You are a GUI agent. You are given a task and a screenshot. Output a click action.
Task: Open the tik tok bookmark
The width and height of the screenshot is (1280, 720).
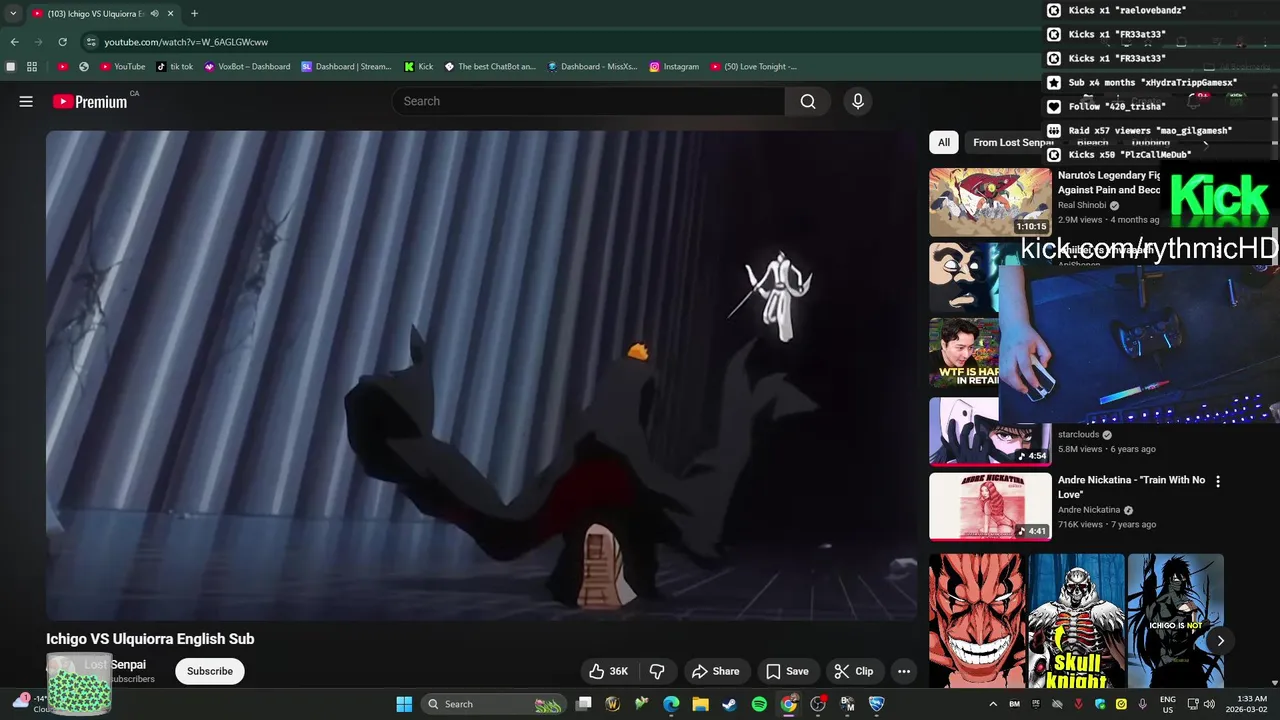(175, 67)
